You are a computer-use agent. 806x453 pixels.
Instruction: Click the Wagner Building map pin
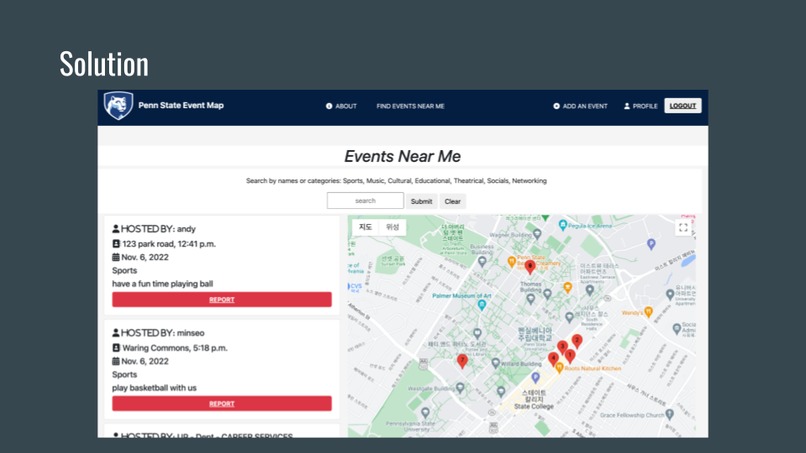537,234
